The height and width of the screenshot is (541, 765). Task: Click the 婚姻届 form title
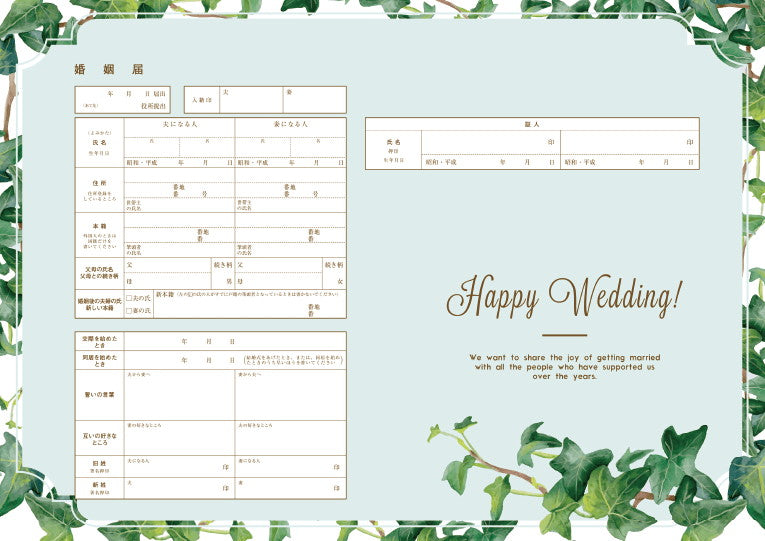[109, 70]
